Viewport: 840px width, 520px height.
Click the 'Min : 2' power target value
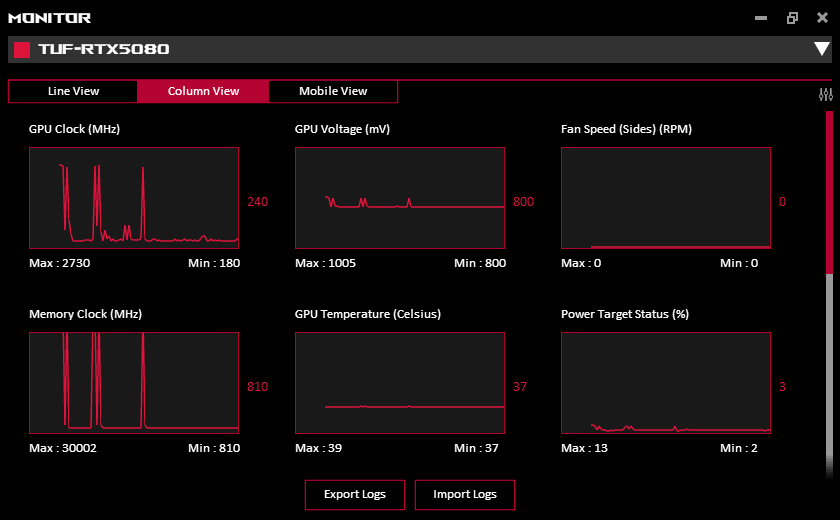tap(739, 448)
